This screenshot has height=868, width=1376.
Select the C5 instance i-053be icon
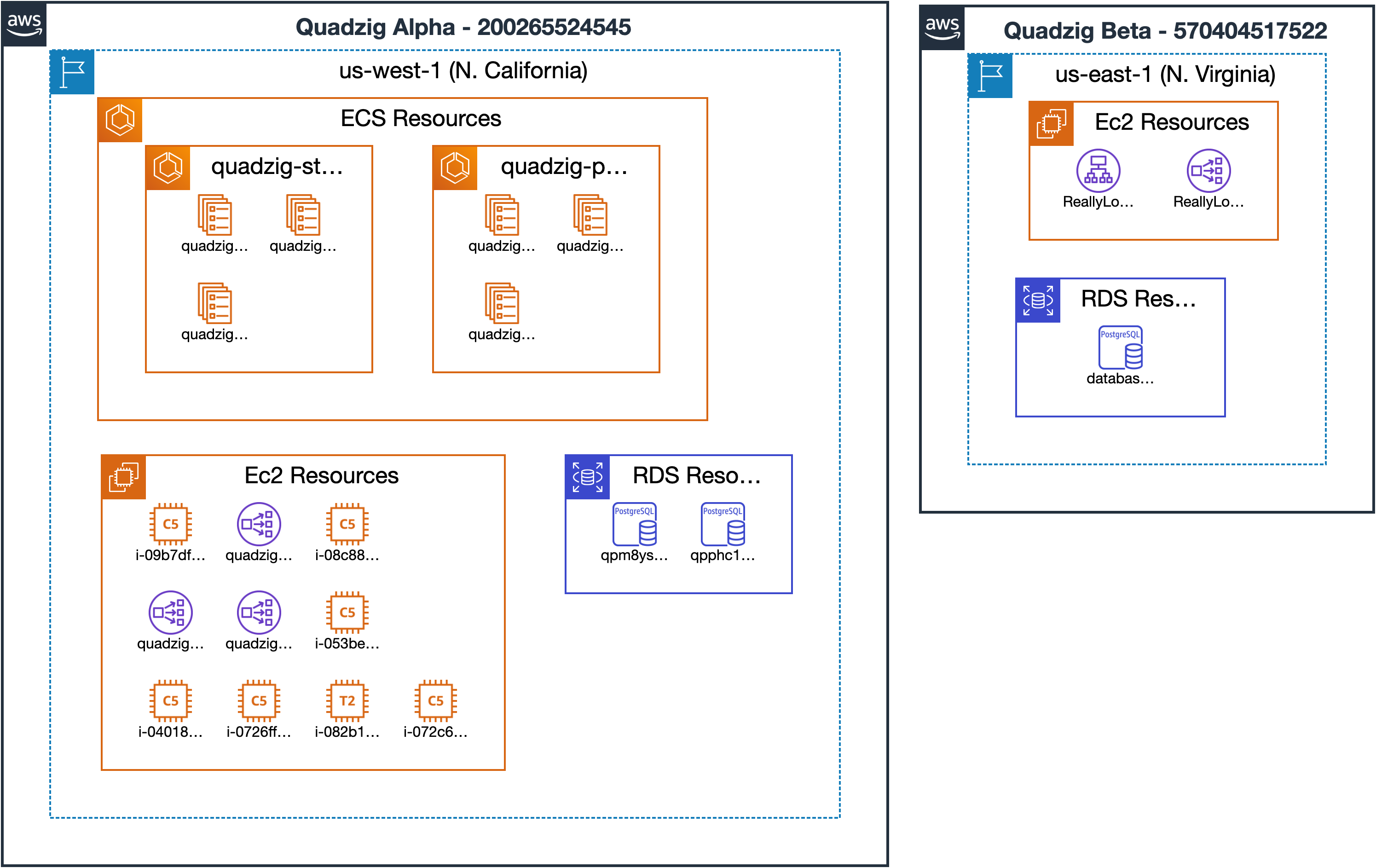[347, 612]
